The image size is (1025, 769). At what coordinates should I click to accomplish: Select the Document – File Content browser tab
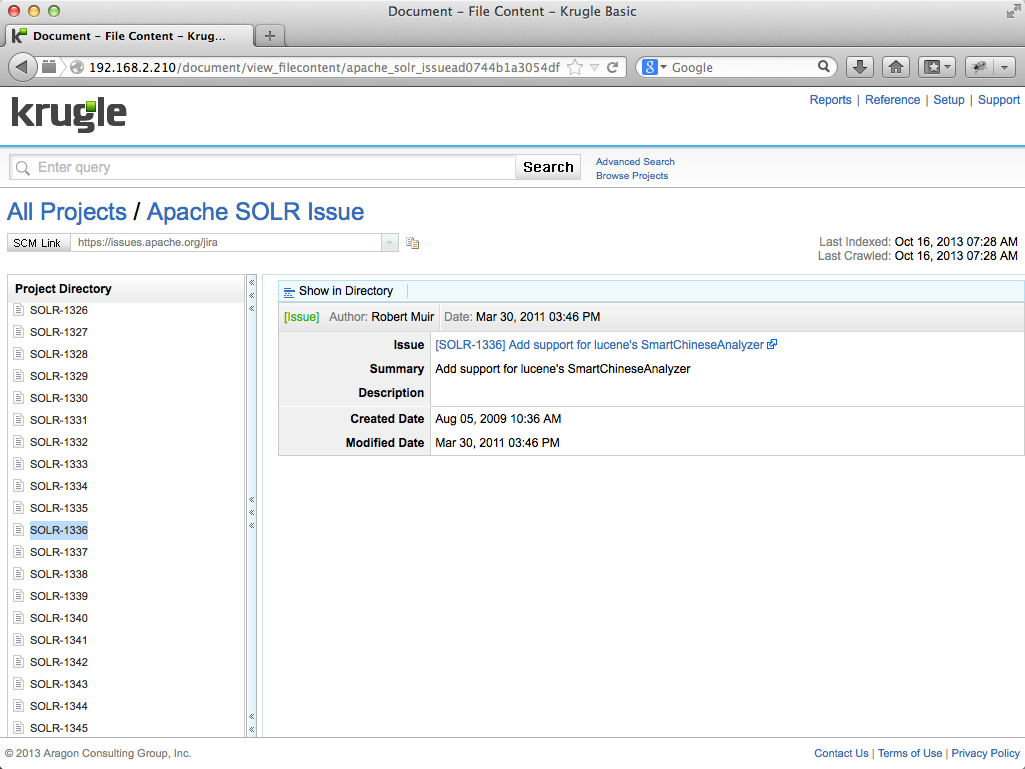click(129, 36)
